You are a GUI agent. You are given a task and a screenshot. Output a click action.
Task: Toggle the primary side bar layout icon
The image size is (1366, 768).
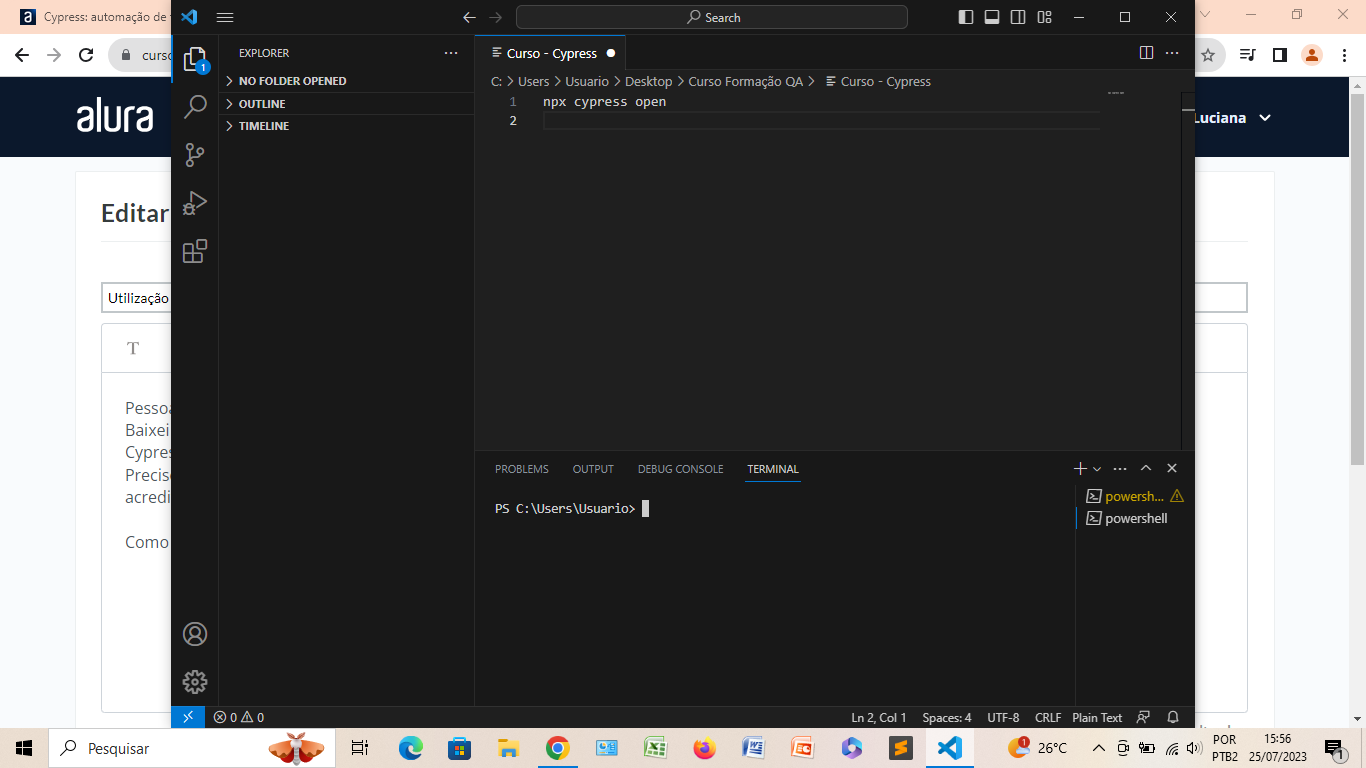point(966,17)
